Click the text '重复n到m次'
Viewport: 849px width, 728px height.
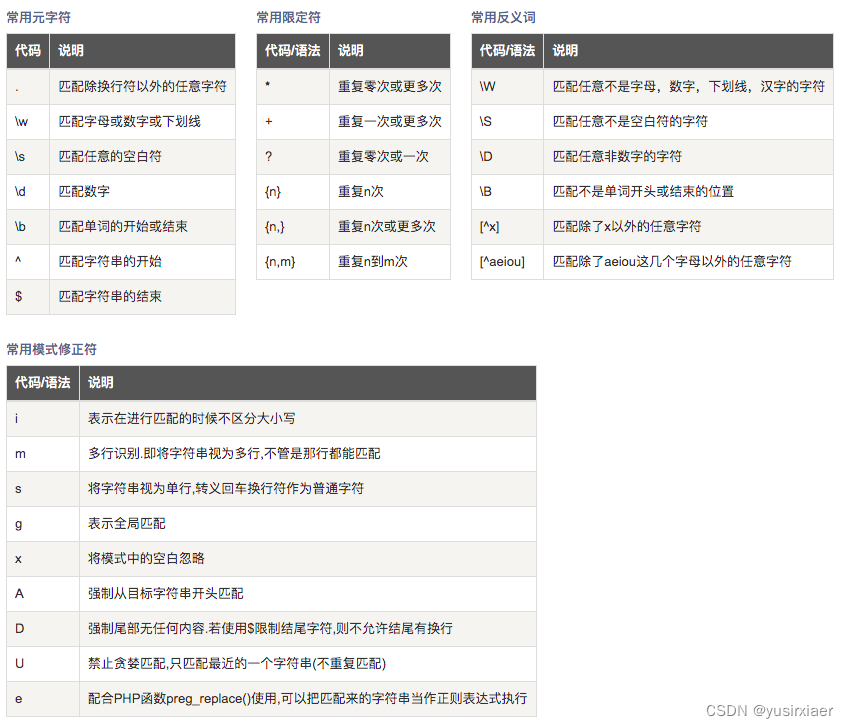tap(373, 262)
